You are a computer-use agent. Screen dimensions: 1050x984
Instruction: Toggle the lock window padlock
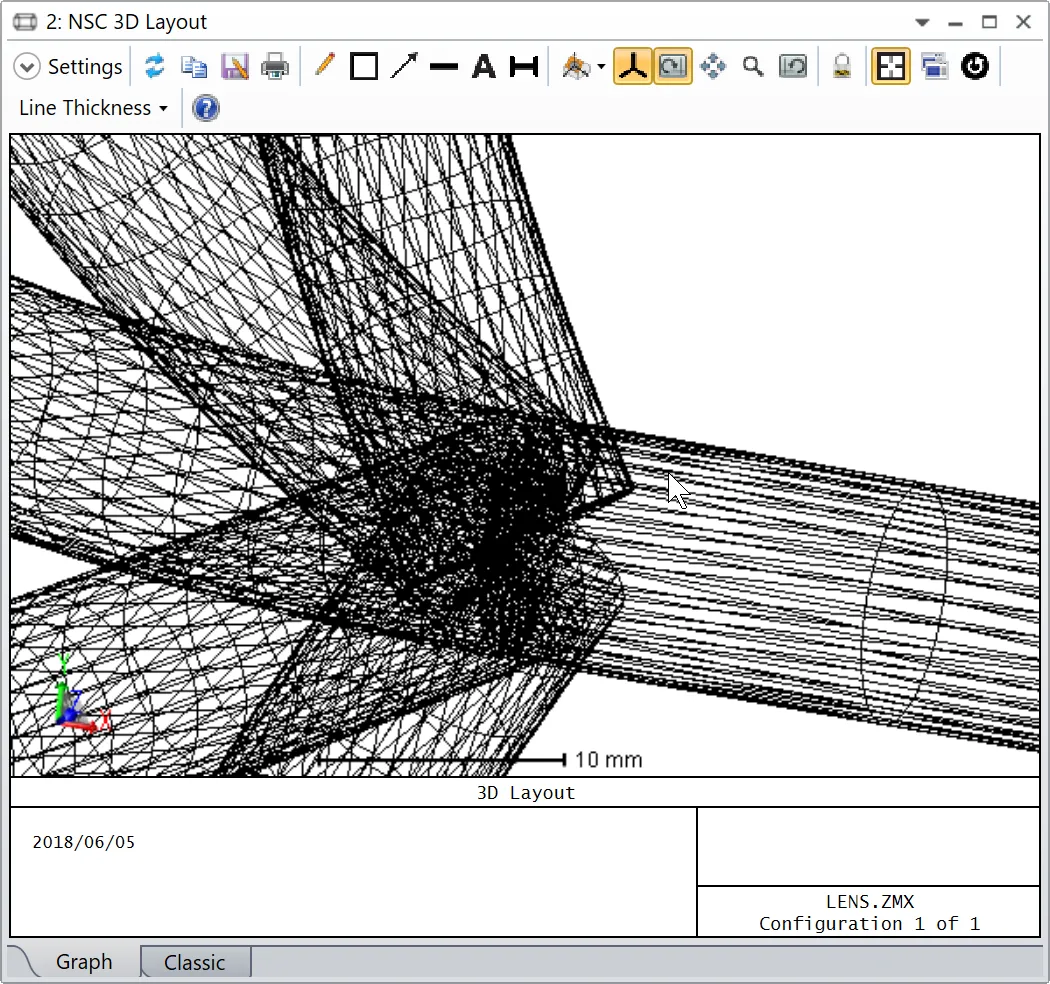click(842, 66)
